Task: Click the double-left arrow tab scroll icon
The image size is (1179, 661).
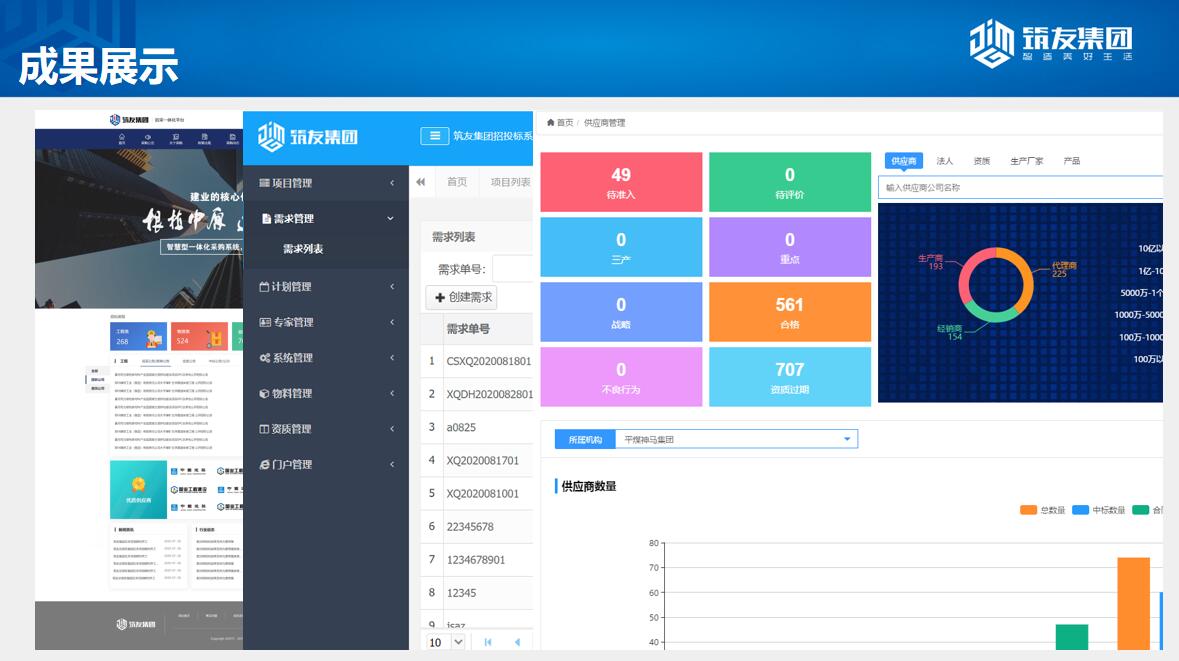Action: (421, 182)
